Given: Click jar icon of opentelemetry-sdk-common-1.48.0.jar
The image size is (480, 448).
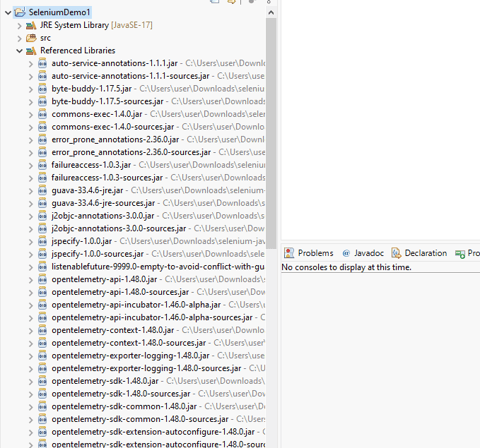Looking at the screenshot, I should pos(42,406).
